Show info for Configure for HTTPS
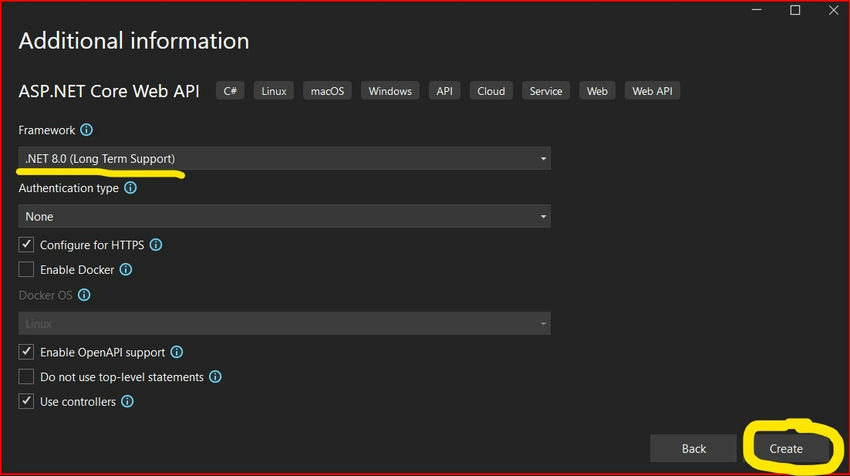850x476 pixels. coord(156,245)
